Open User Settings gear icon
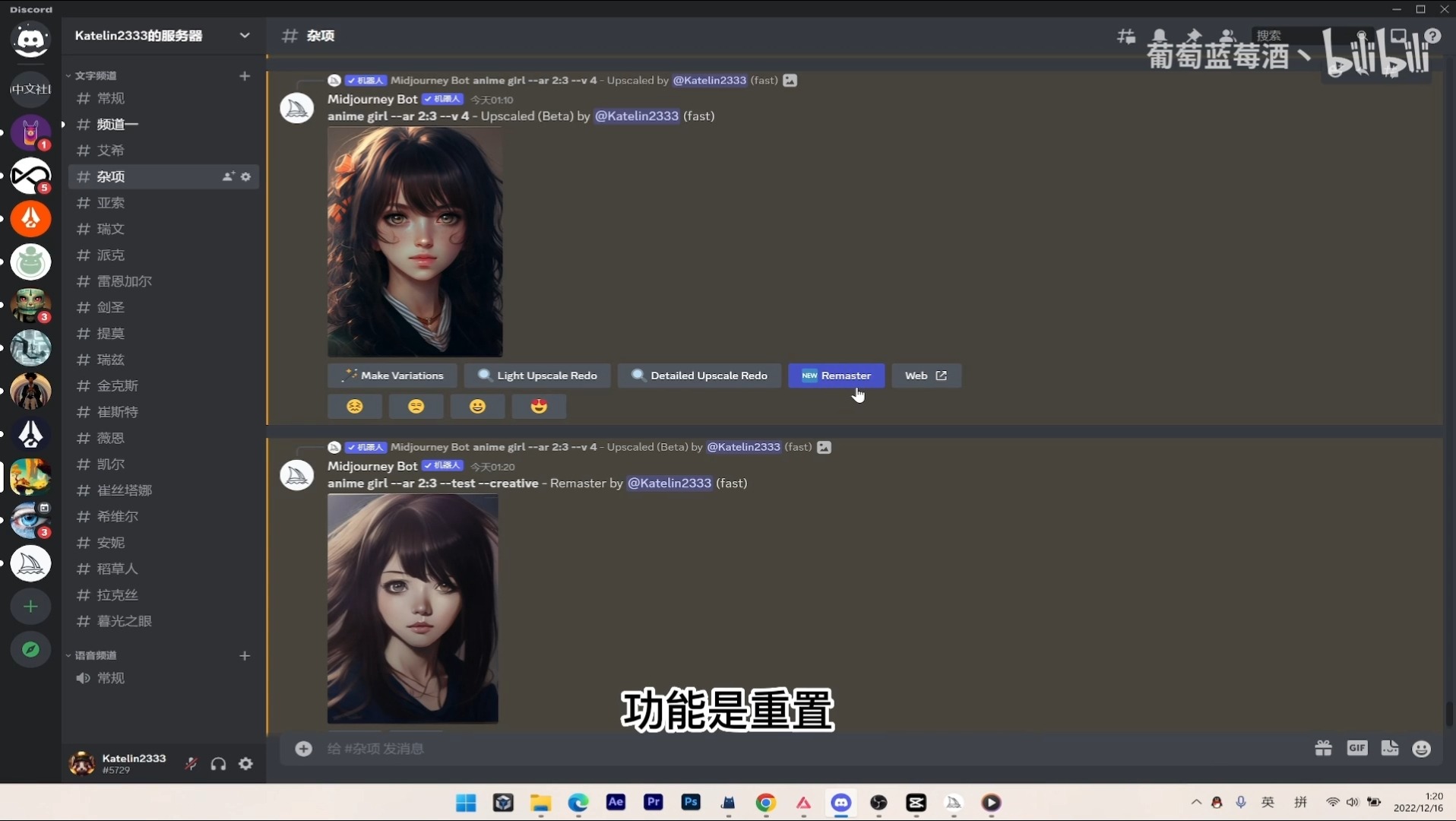 [245, 764]
